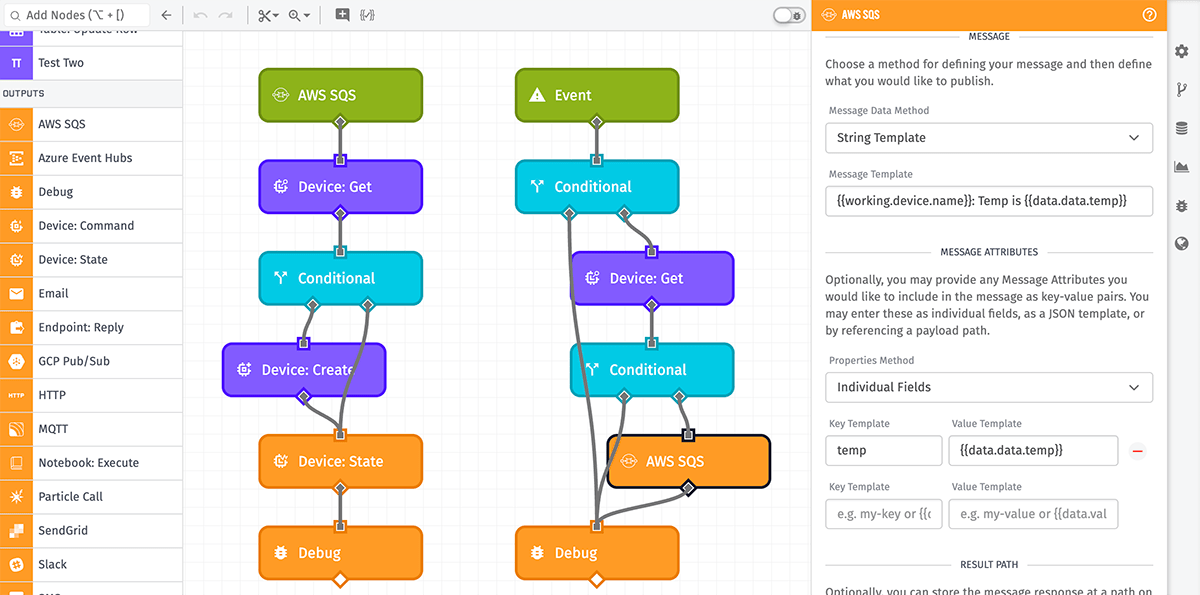The height and width of the screenshot is (595, 1200).
Task: Expand the zoom options dropdown arrow
Action: coord(306,15)
